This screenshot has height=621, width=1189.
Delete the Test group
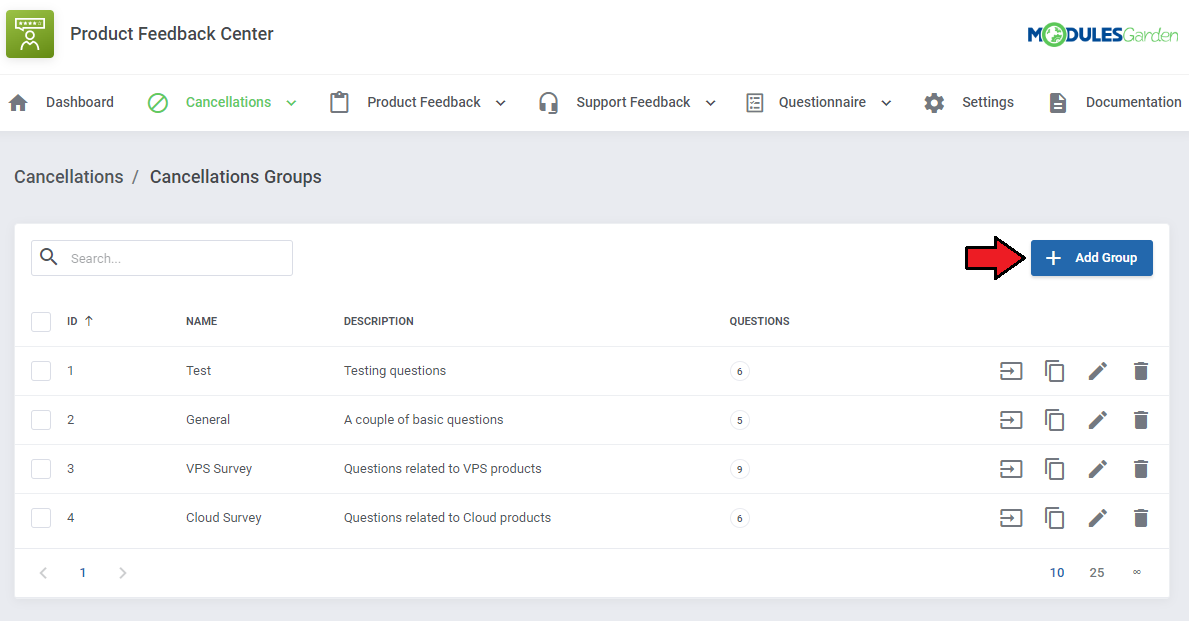click(x=1140, y=371)
